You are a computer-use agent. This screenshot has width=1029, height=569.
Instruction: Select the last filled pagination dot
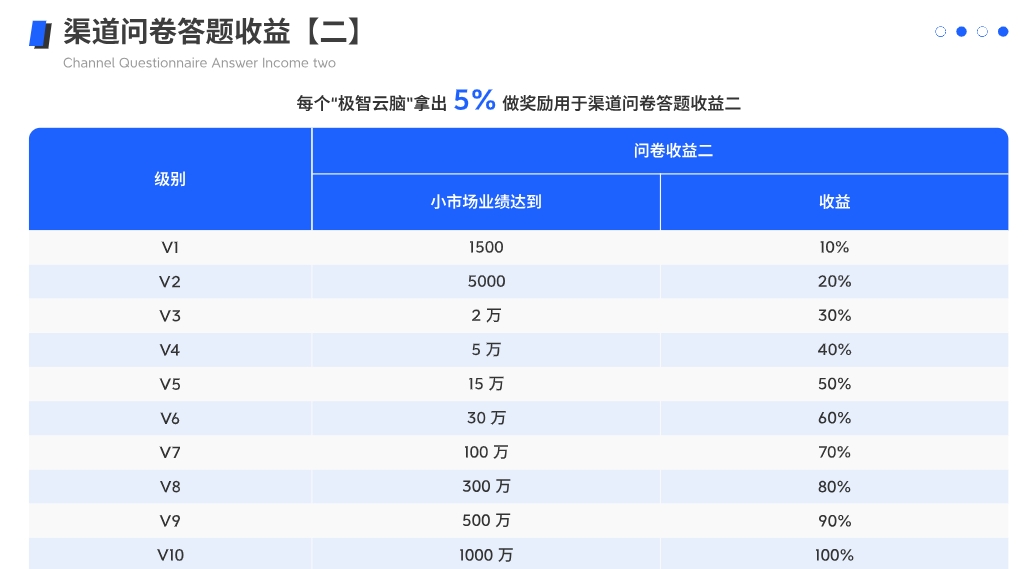point(1003,32)
